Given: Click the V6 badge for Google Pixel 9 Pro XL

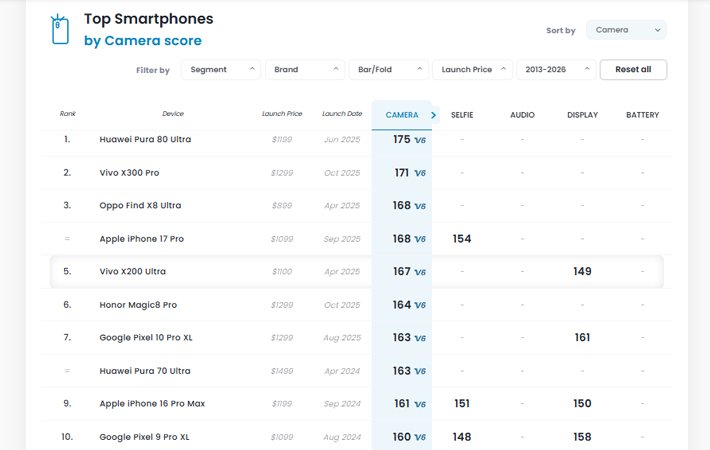Looking at the screenshot, I should pos(420,437).
